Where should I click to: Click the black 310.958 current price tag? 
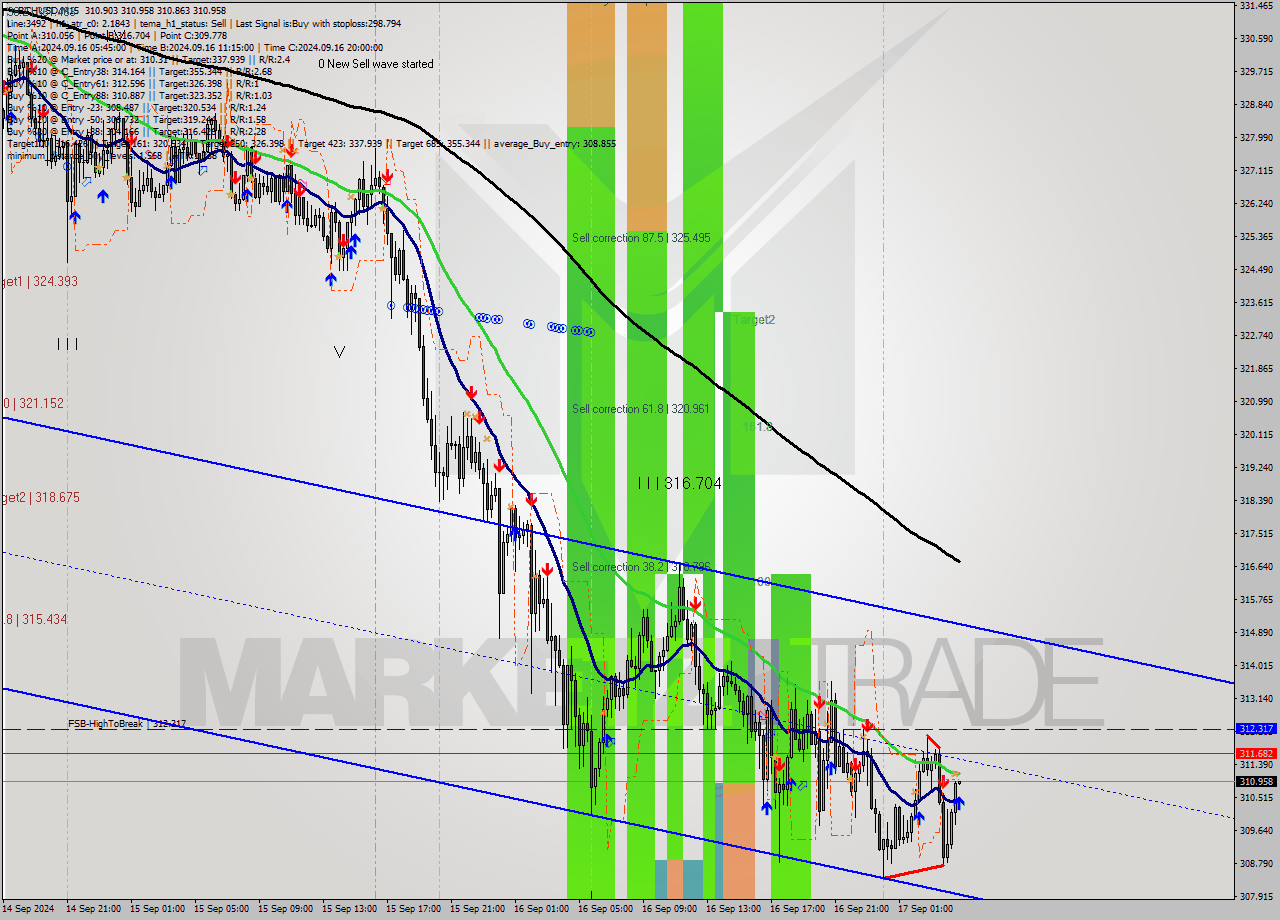coord(1256,781)
